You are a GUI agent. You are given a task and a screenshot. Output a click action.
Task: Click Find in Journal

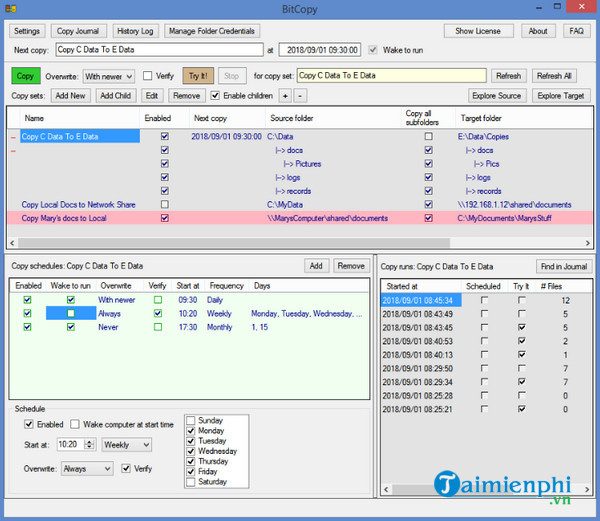pyautogui.click(x=564, y=266)
